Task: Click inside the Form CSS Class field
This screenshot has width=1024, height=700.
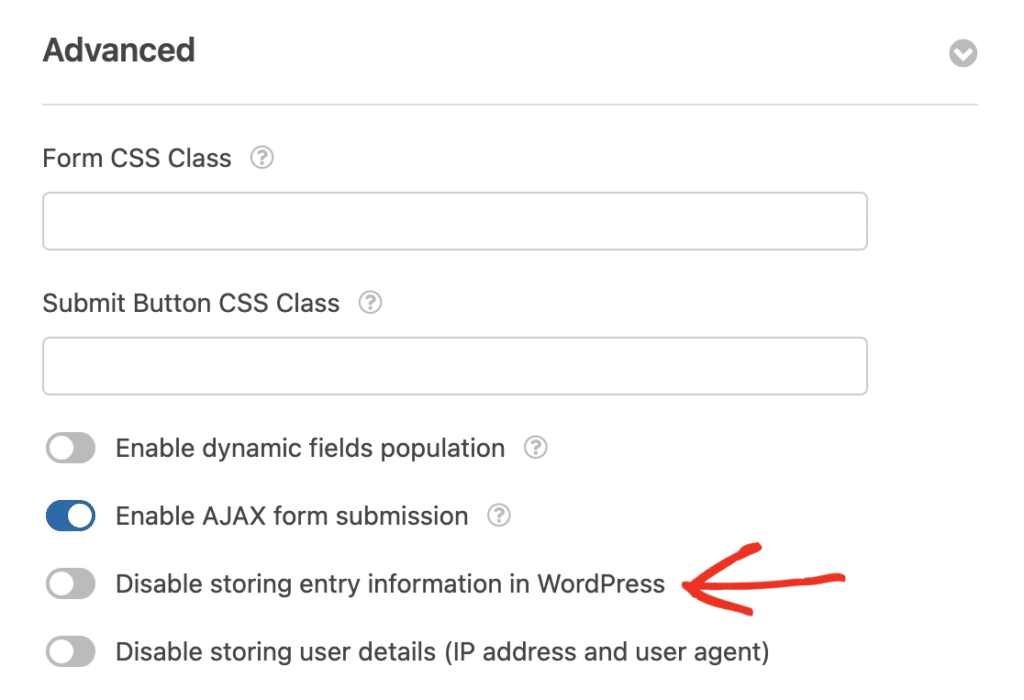Action: (x=454, y=220)
